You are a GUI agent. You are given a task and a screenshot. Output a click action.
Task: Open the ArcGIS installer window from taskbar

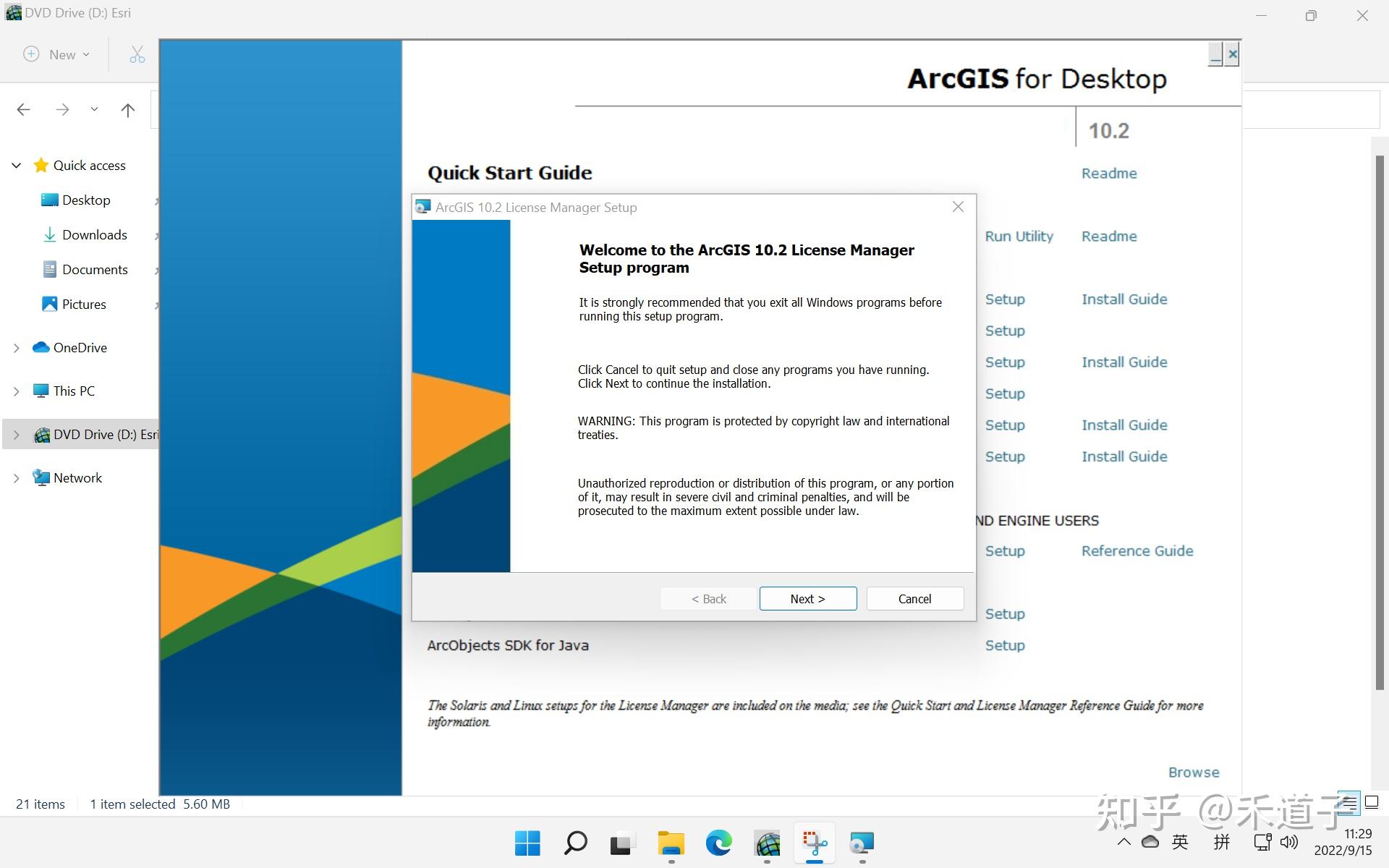767,843
